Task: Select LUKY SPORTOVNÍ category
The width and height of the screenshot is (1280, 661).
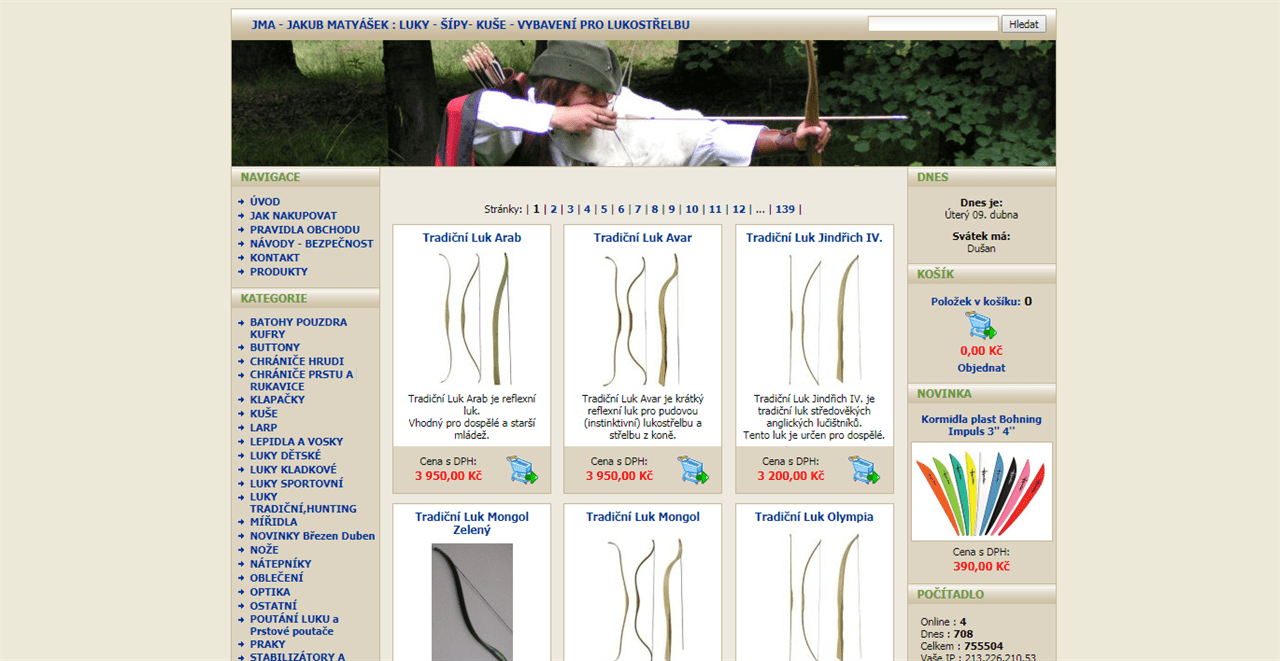Action: pyautogui.click(x=296, y=483)
